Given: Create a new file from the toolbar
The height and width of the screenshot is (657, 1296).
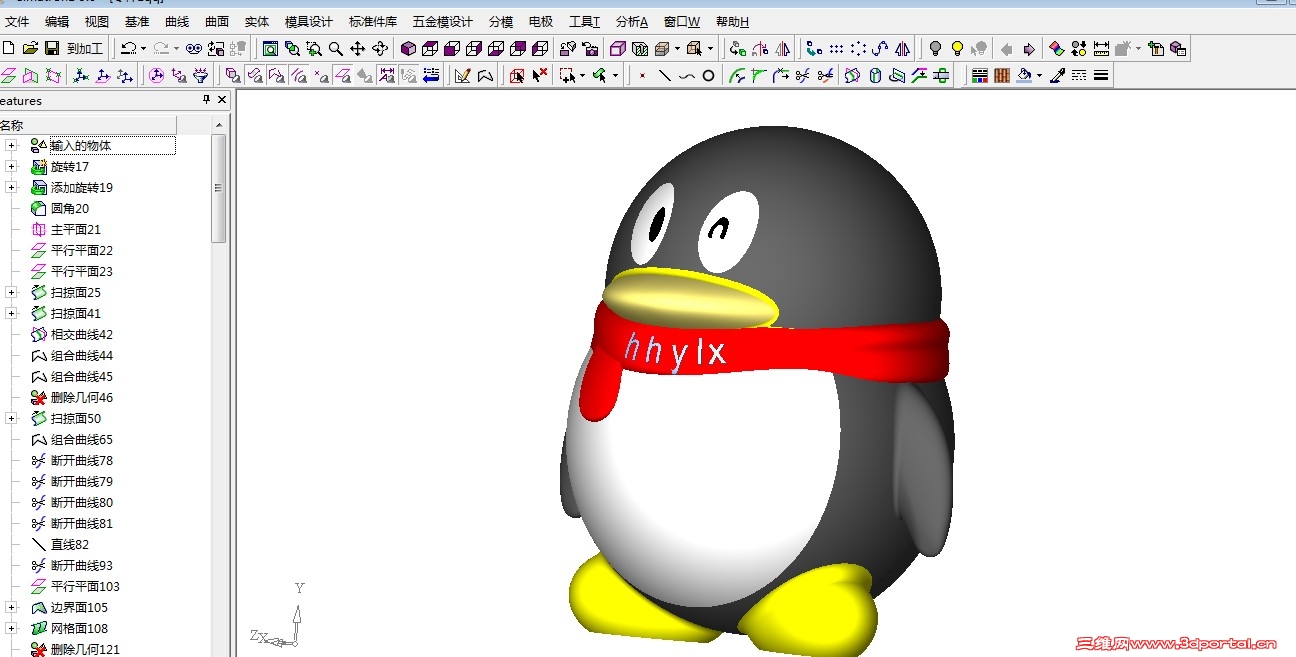Looking at the screenshot, I should pyautogui.click(x=9, y=48).
